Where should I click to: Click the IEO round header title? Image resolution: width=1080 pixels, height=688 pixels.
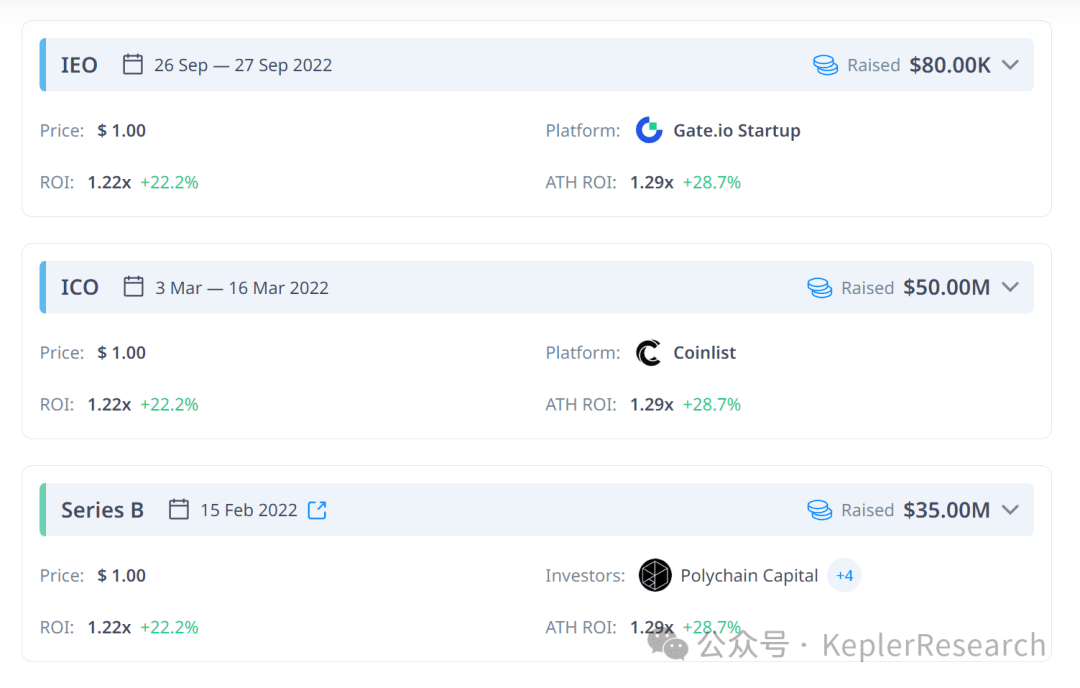click(79, 65)
